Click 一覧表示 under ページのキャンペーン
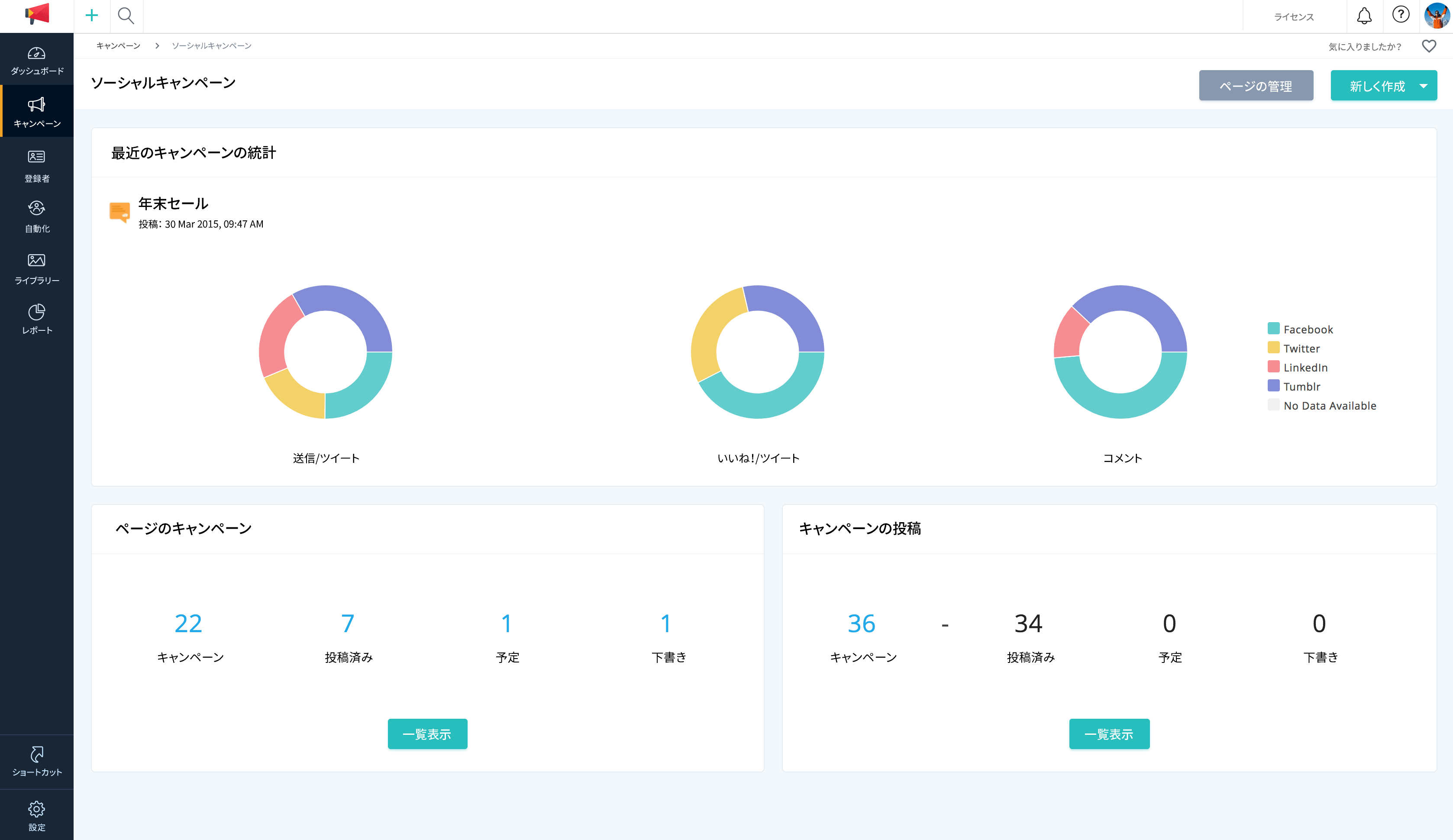 [427, 734]
